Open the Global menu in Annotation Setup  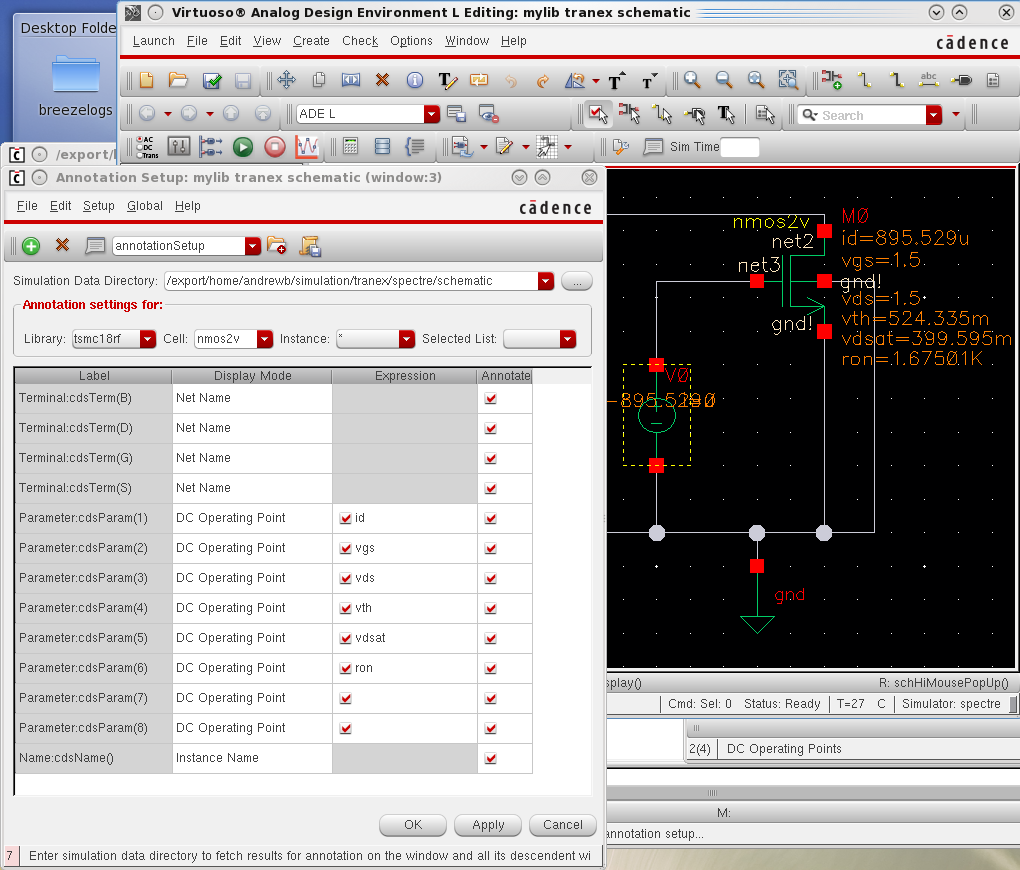click(145, 206)
